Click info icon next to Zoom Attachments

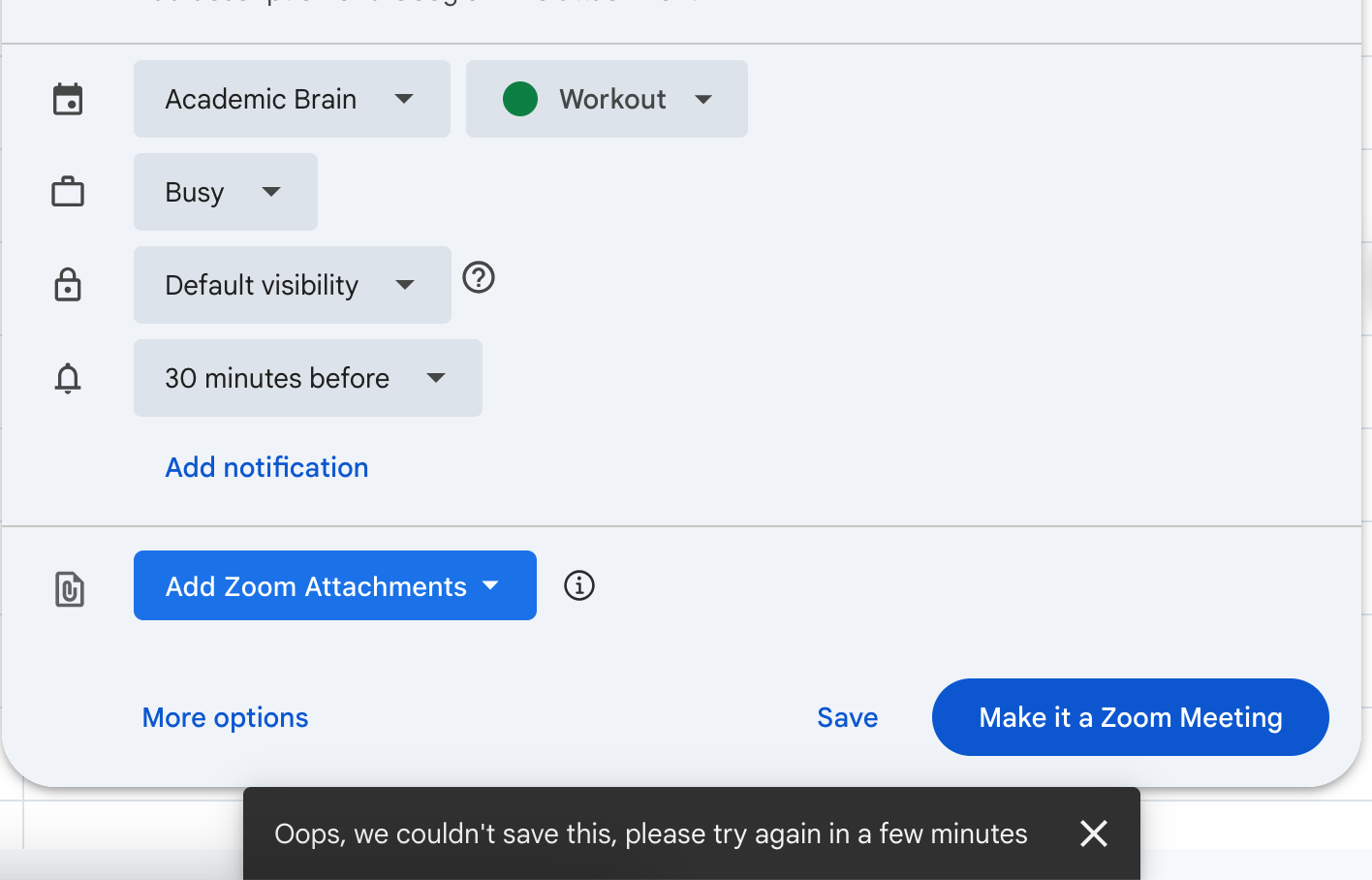point(579,585)
